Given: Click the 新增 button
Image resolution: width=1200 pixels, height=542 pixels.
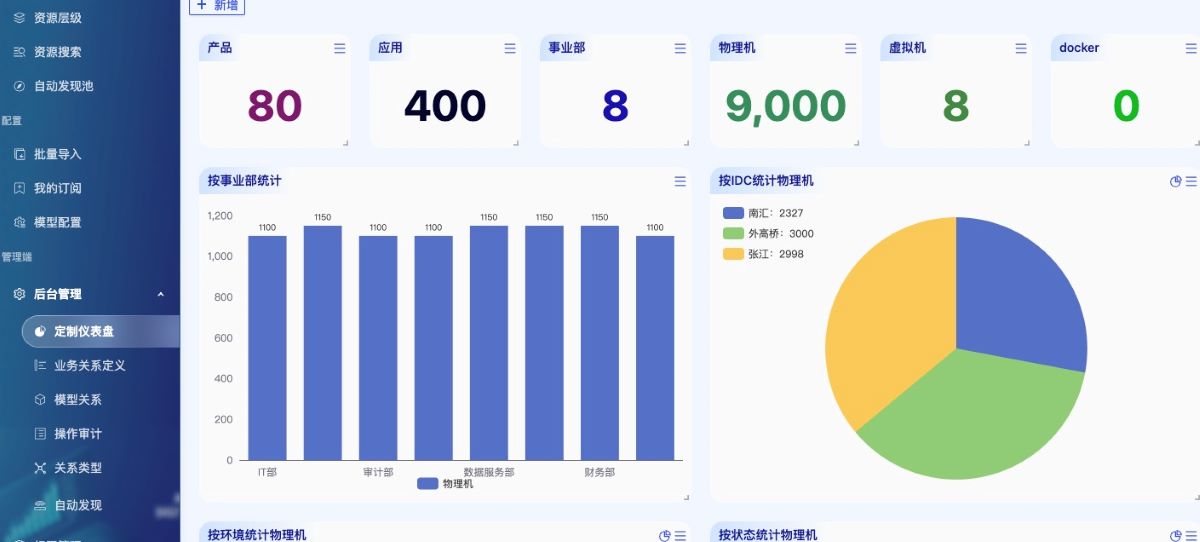Looking at the screenshot, I should tap(217, 5).
